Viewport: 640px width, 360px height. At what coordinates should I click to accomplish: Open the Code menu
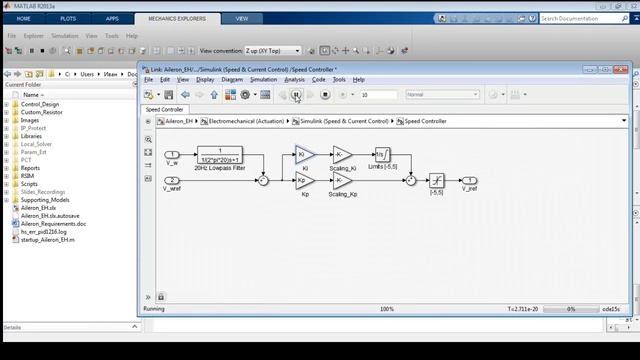pyautogui.click(x=318, y=80)
